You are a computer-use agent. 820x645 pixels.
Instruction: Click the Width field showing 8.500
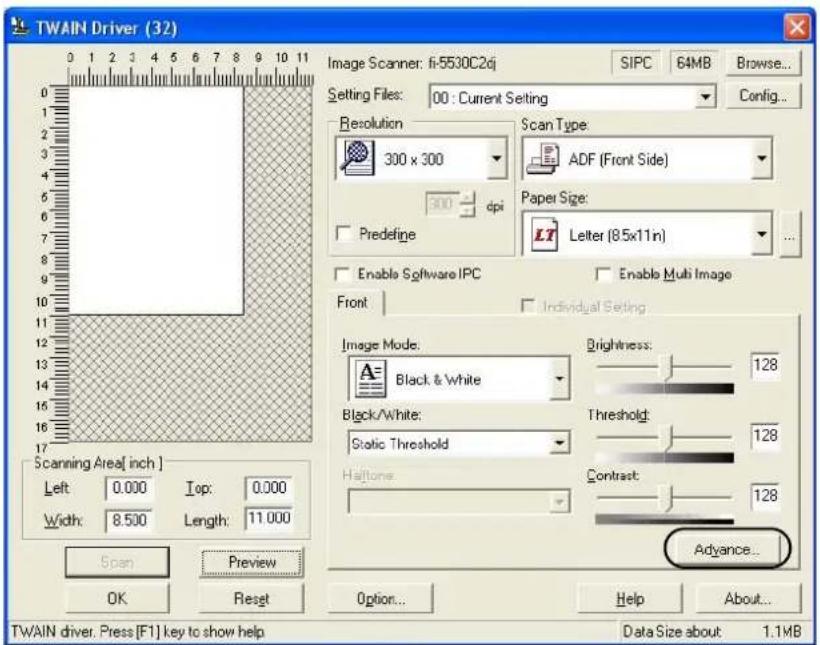coord(129,520)
